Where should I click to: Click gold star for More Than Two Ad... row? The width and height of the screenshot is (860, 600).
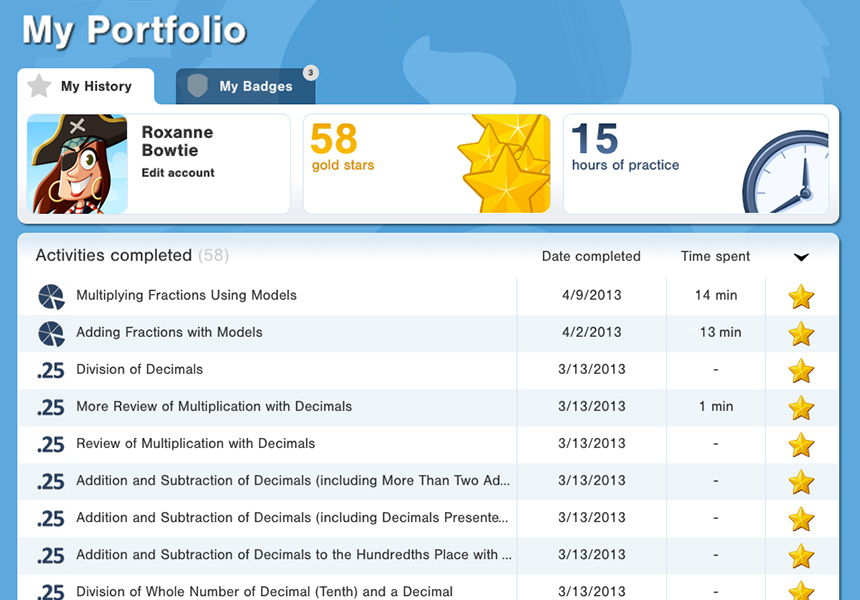(x=801, y=482)
